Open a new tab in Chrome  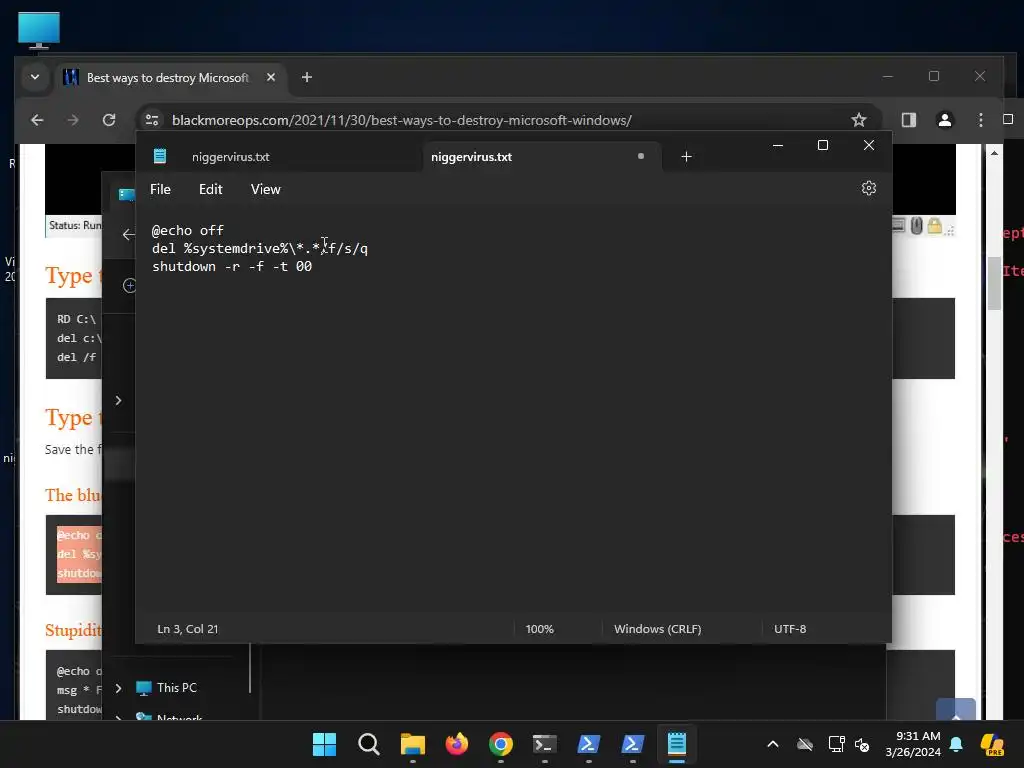[307, 77]
